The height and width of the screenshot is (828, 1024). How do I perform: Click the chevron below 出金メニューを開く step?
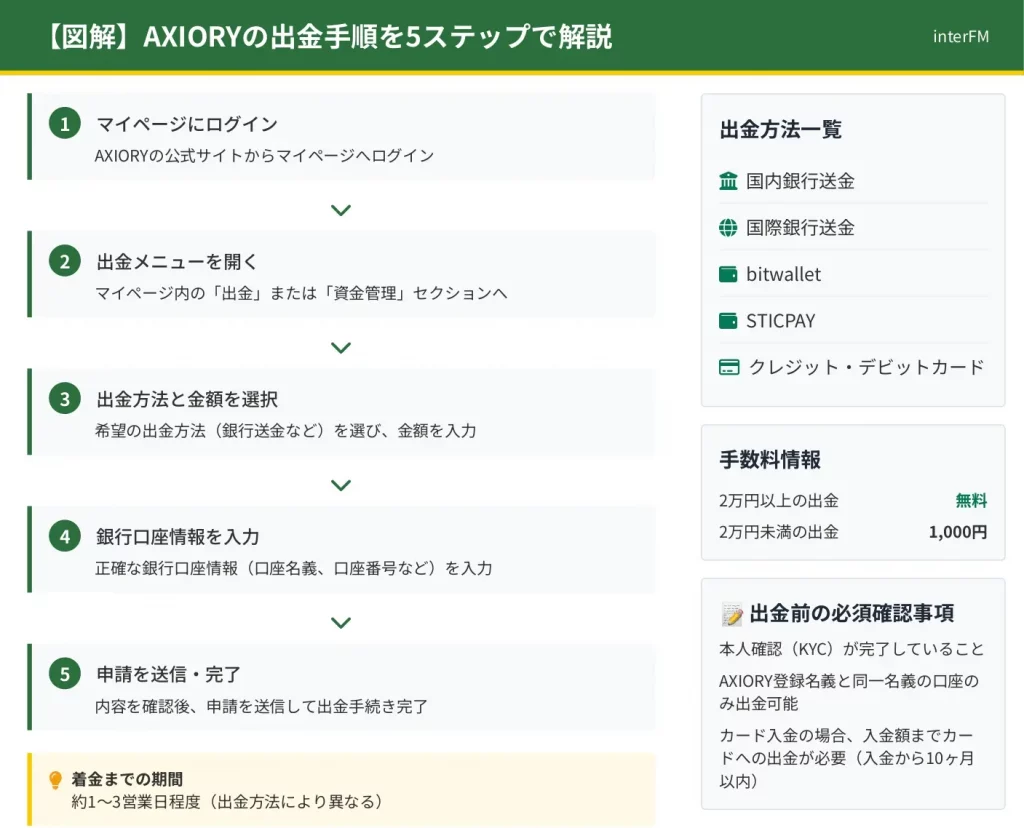(x=341, y=348)
